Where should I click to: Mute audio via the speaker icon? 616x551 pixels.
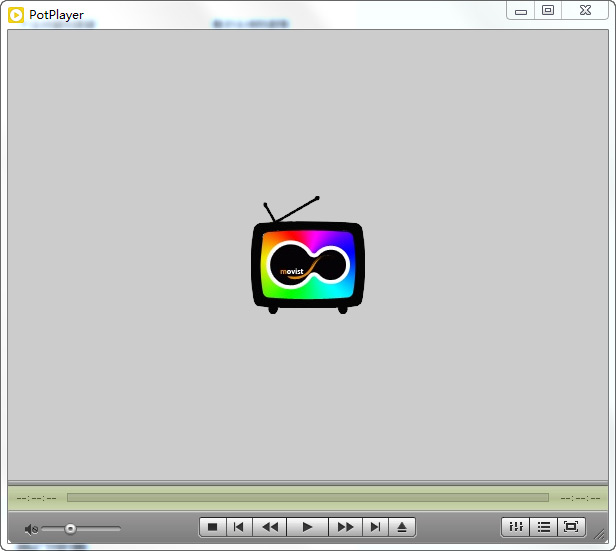[31, 529]
